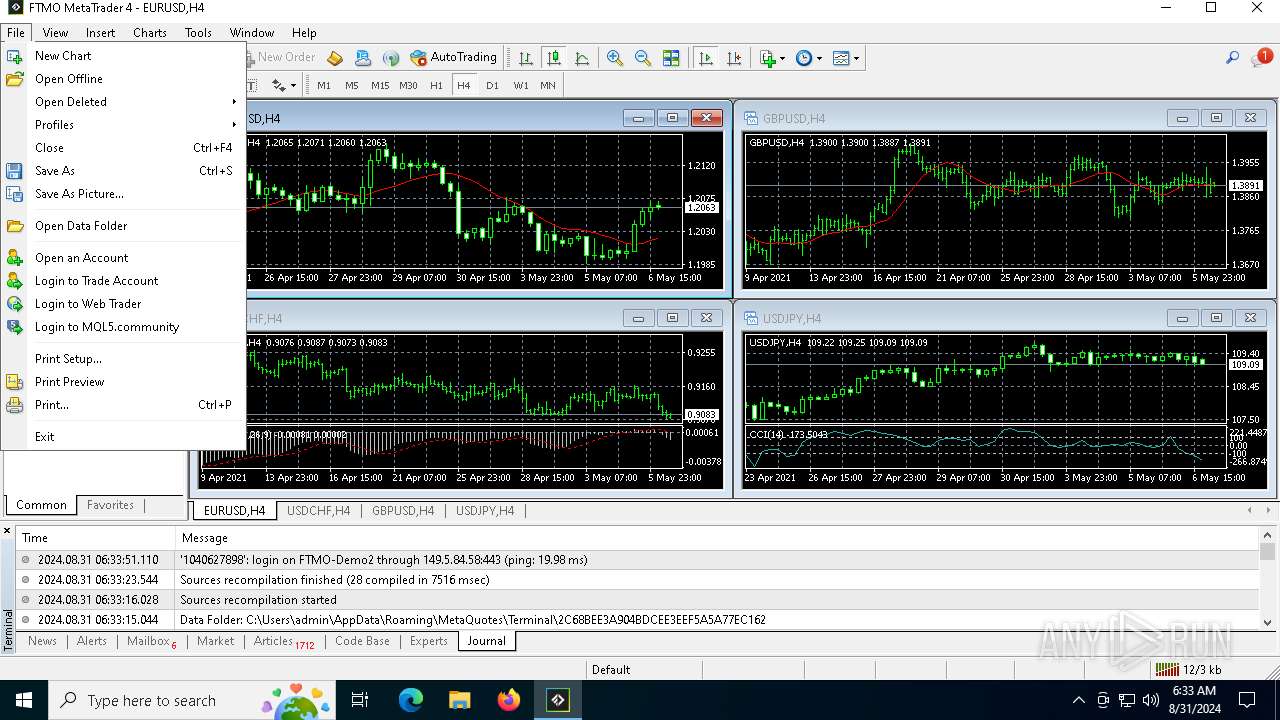Choose New Chart from File menu

tap(123, 56)
